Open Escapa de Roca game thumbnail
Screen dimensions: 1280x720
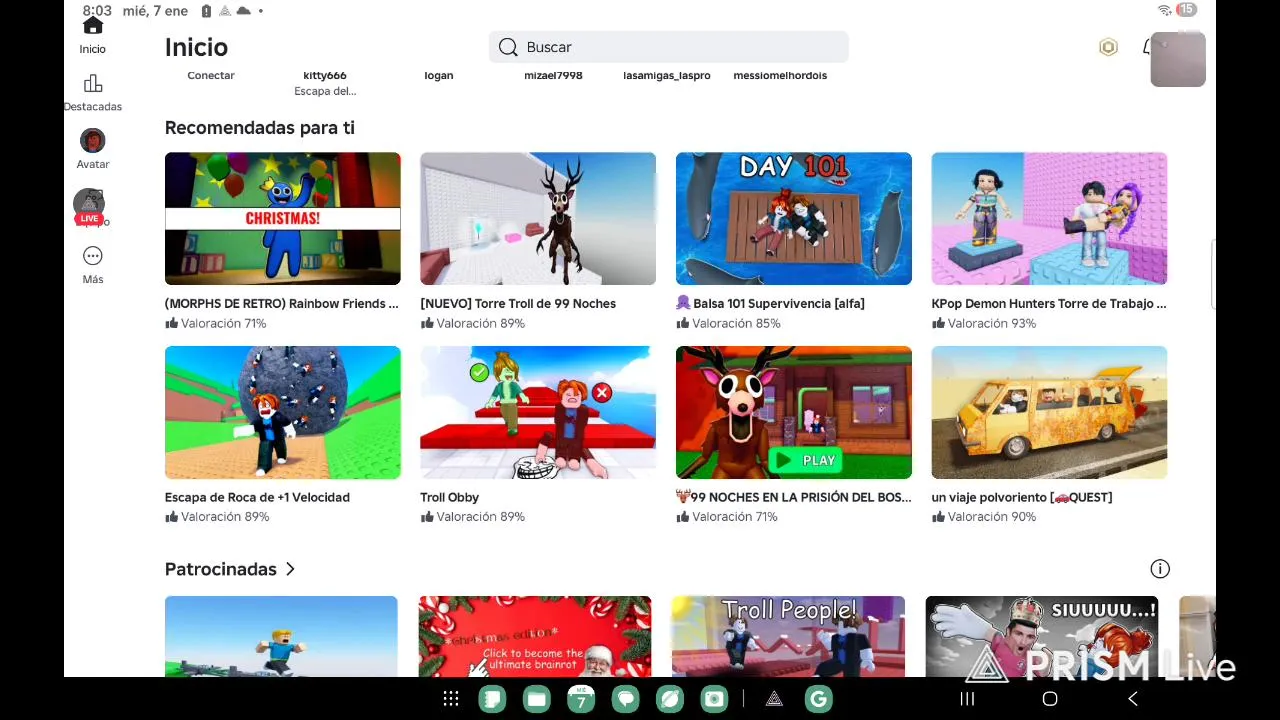[283, 412]
